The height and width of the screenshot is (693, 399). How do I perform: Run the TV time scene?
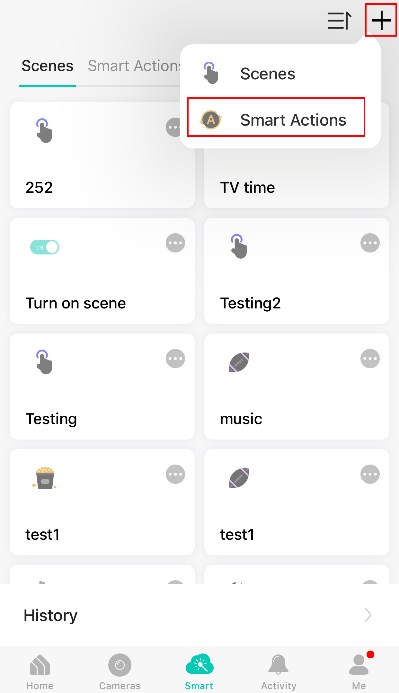coord(296,177)
